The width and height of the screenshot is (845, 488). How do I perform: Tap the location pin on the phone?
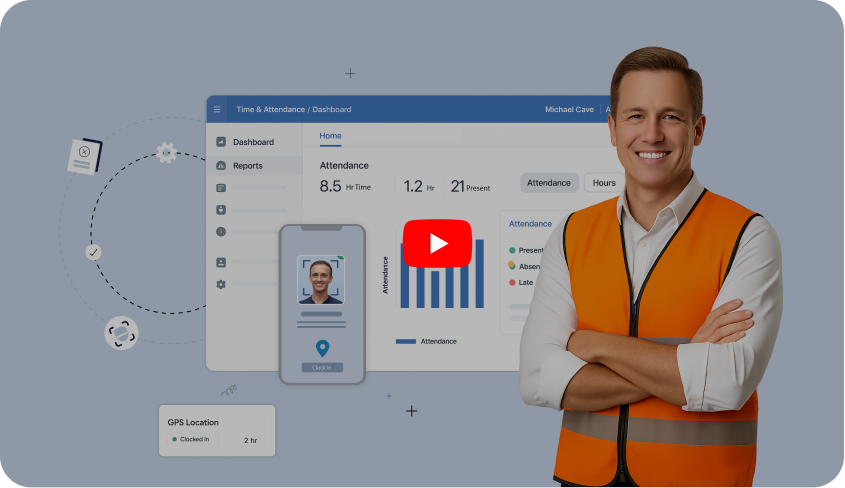pos(322,348)
